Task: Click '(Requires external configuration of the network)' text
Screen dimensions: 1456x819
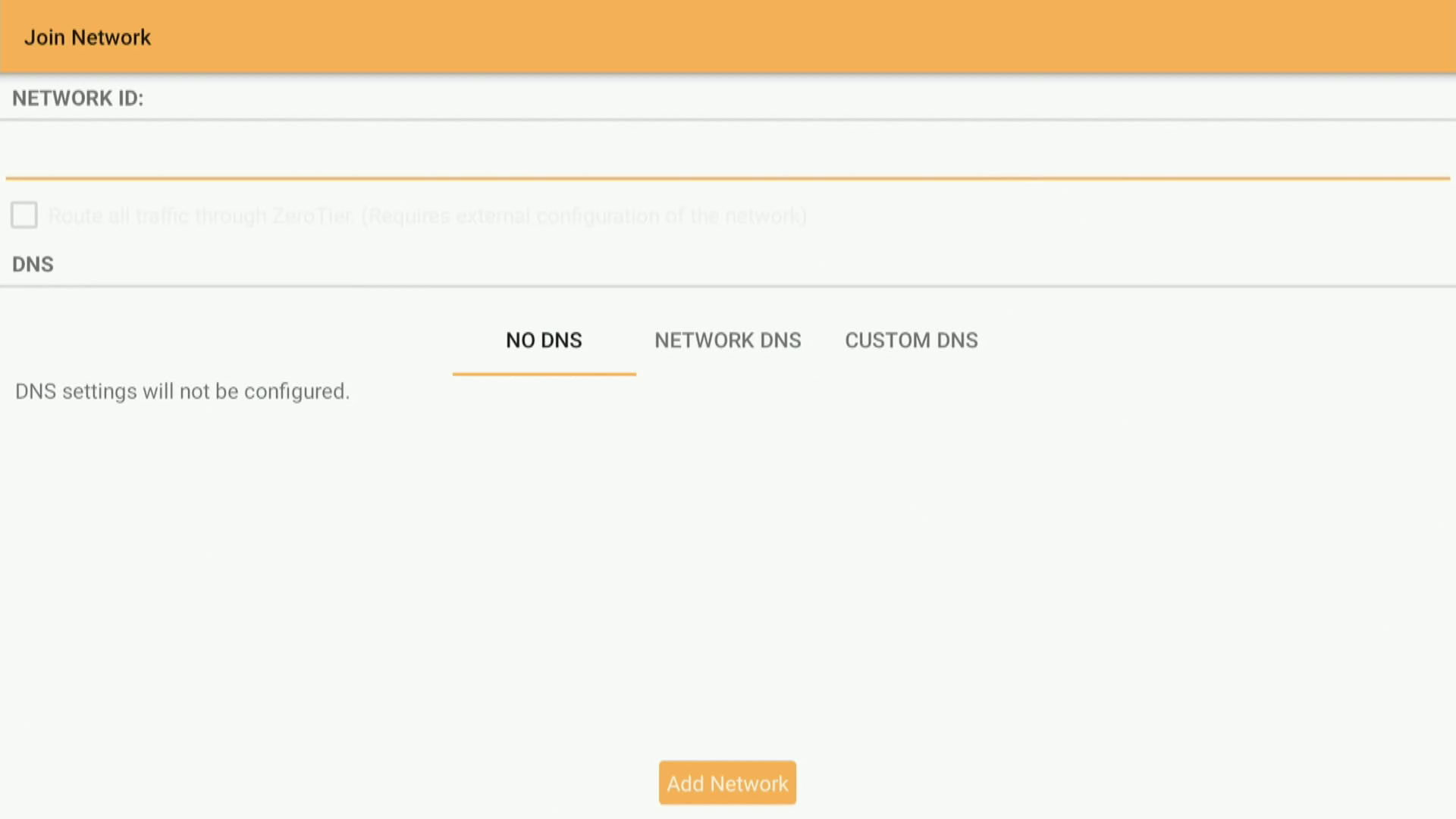Action: 584,216
